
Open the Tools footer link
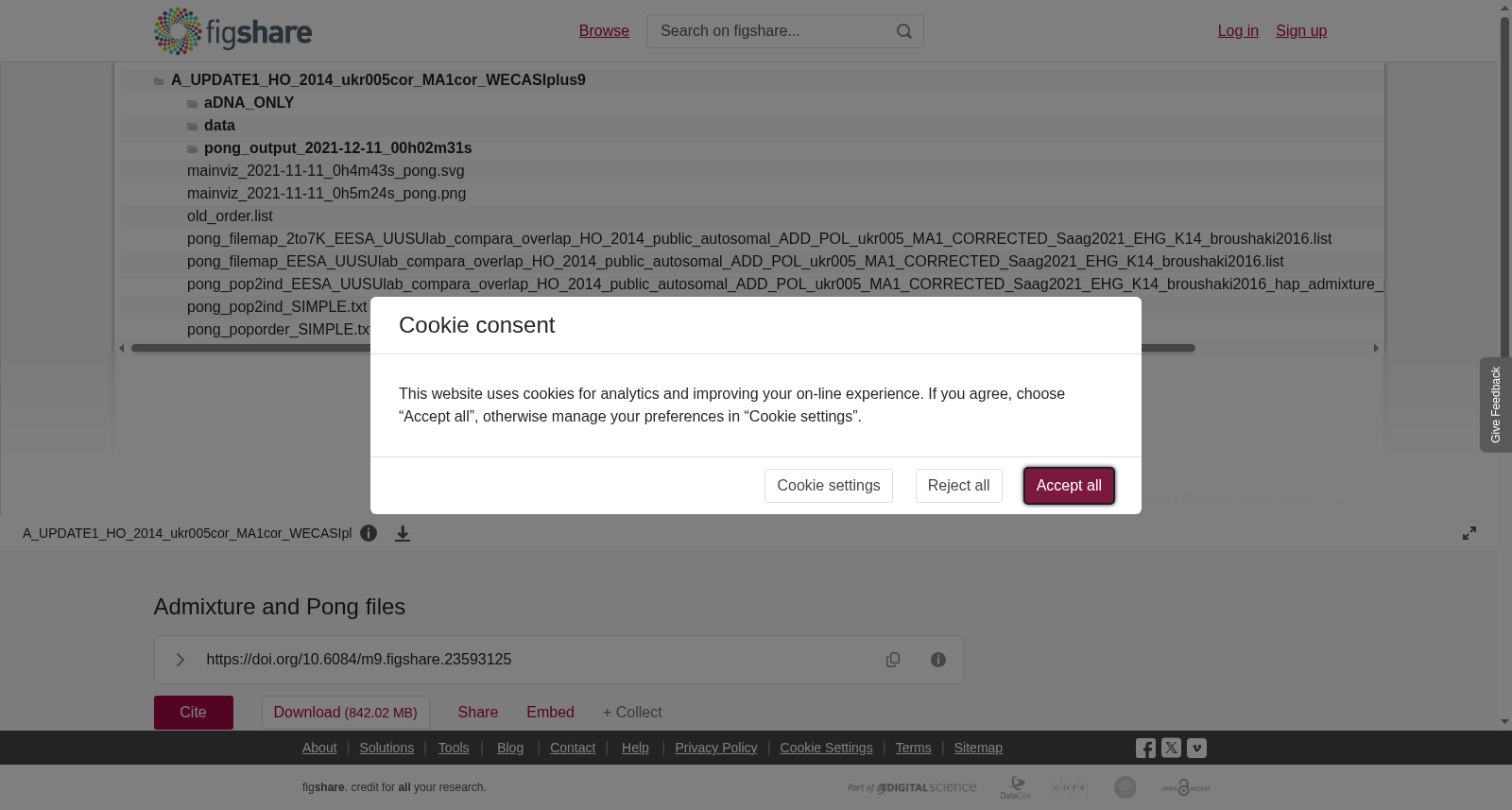454,748
